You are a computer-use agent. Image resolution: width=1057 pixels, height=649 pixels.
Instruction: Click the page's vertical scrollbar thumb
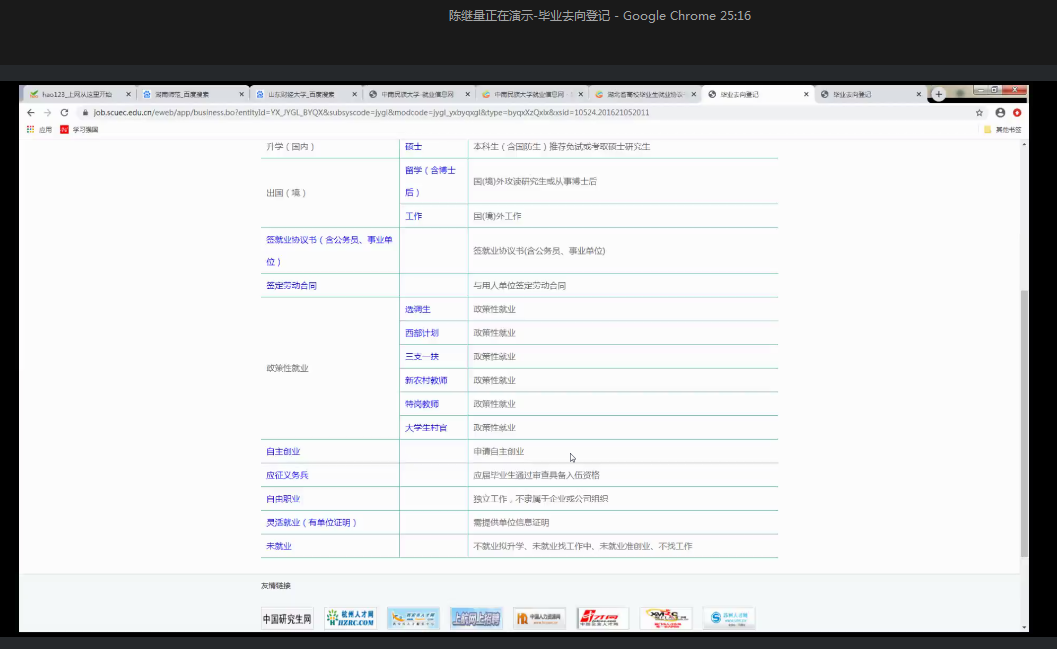coord(1023,420)
